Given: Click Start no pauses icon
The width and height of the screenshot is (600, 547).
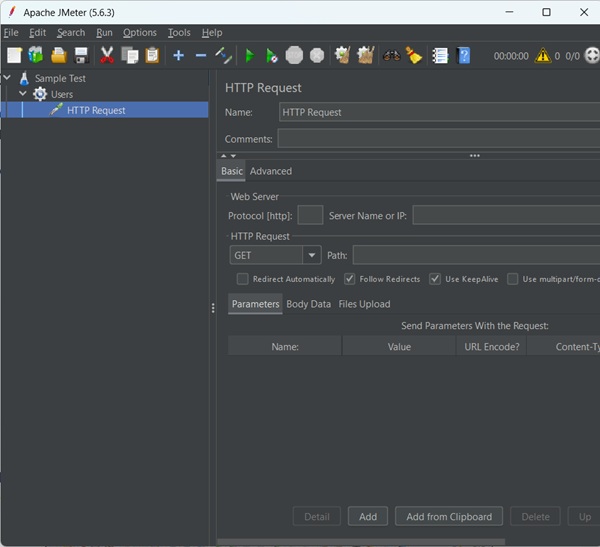Looking at the screenshot, I should point(271,56).
